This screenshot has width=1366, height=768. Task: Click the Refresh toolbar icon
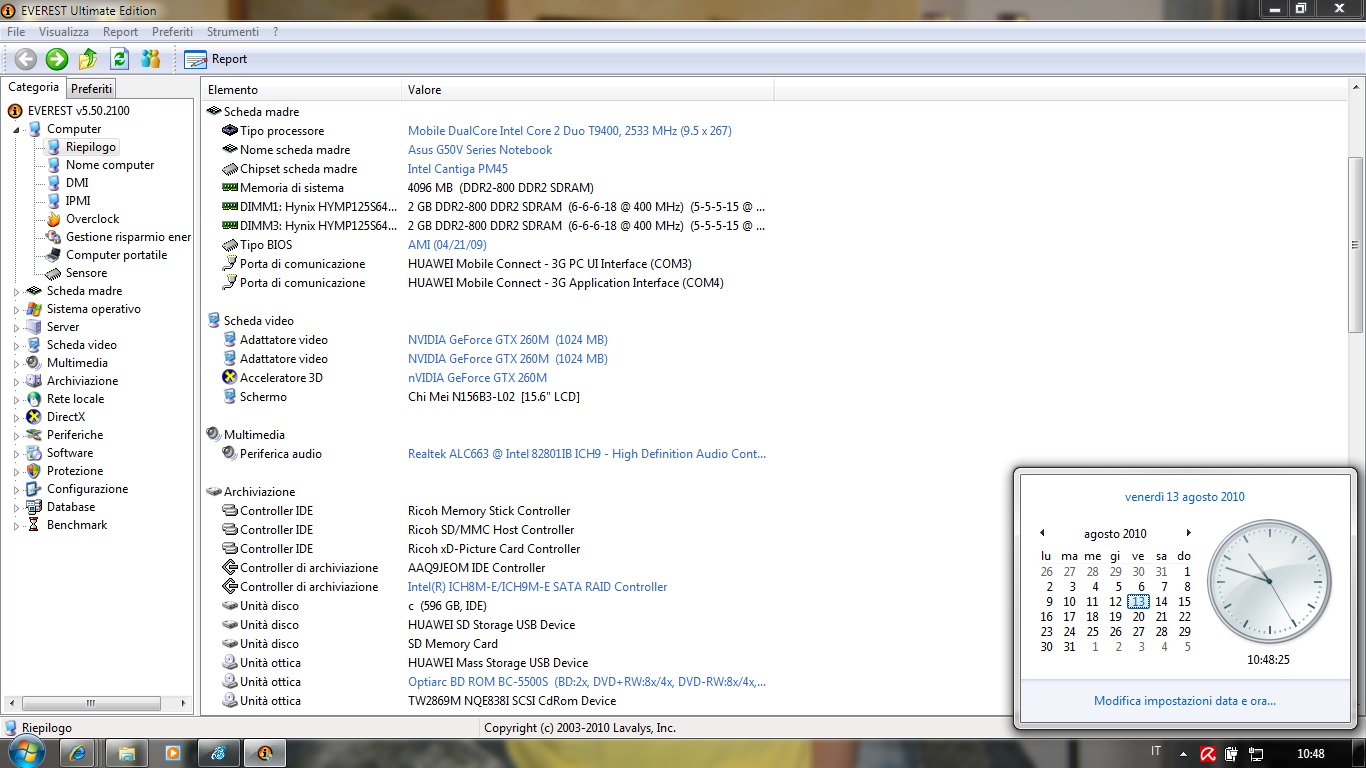coord(120,59)
